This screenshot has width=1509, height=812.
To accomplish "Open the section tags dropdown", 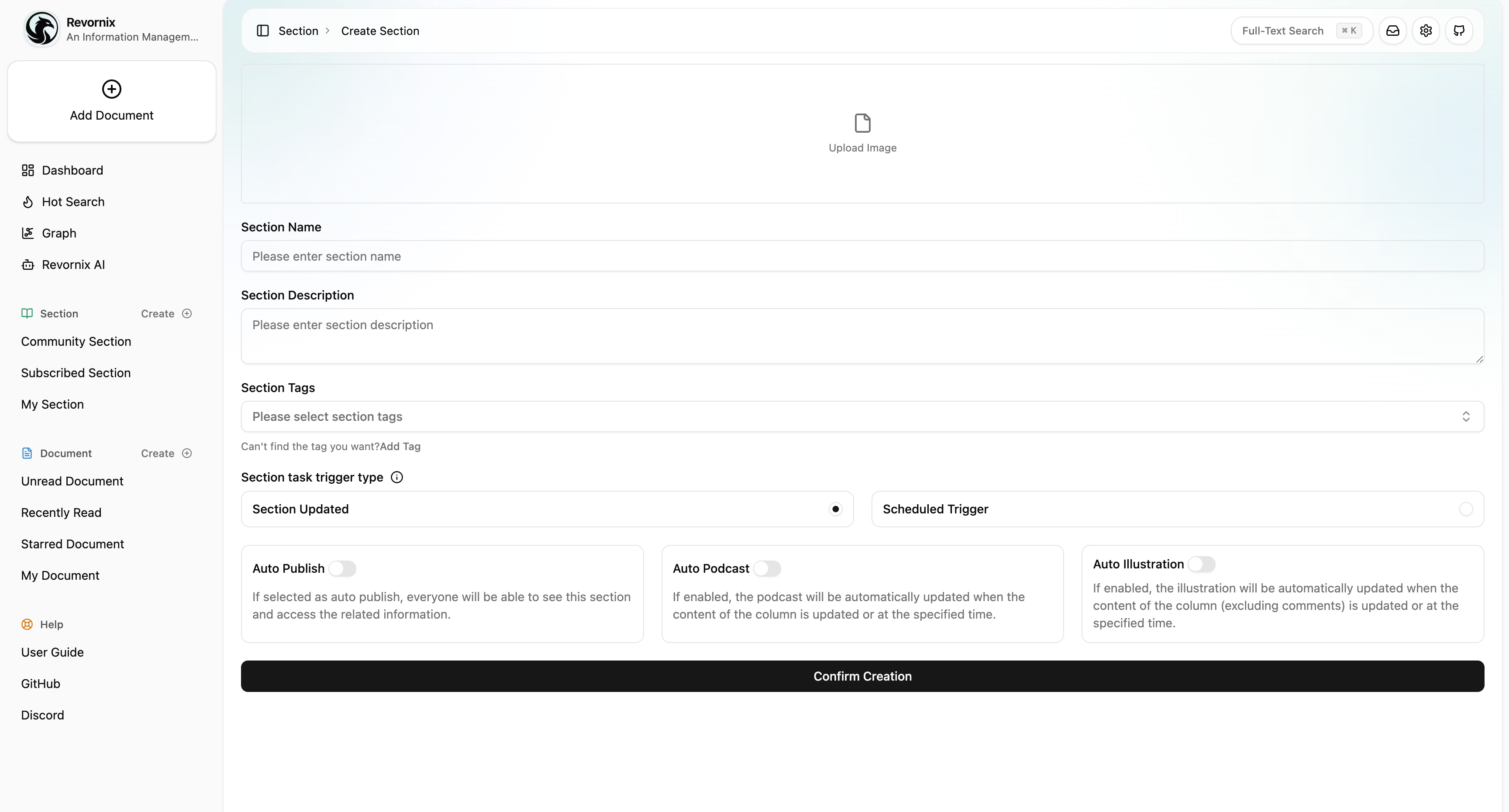I will point(862,416).
